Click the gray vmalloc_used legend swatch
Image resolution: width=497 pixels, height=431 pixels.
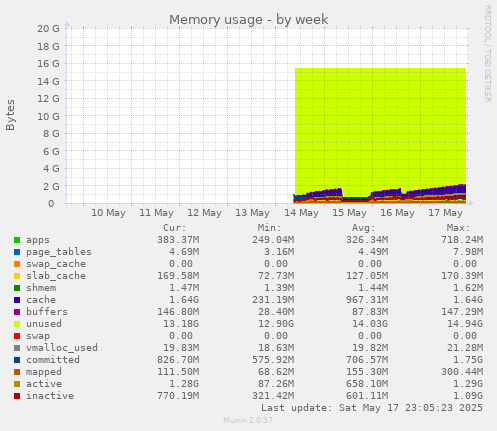17,348
